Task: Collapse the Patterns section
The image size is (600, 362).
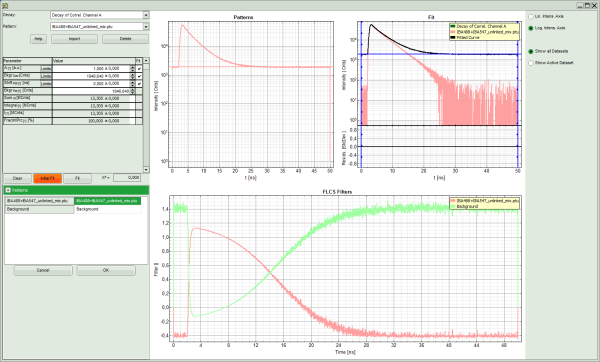Action: click(8, 190)
